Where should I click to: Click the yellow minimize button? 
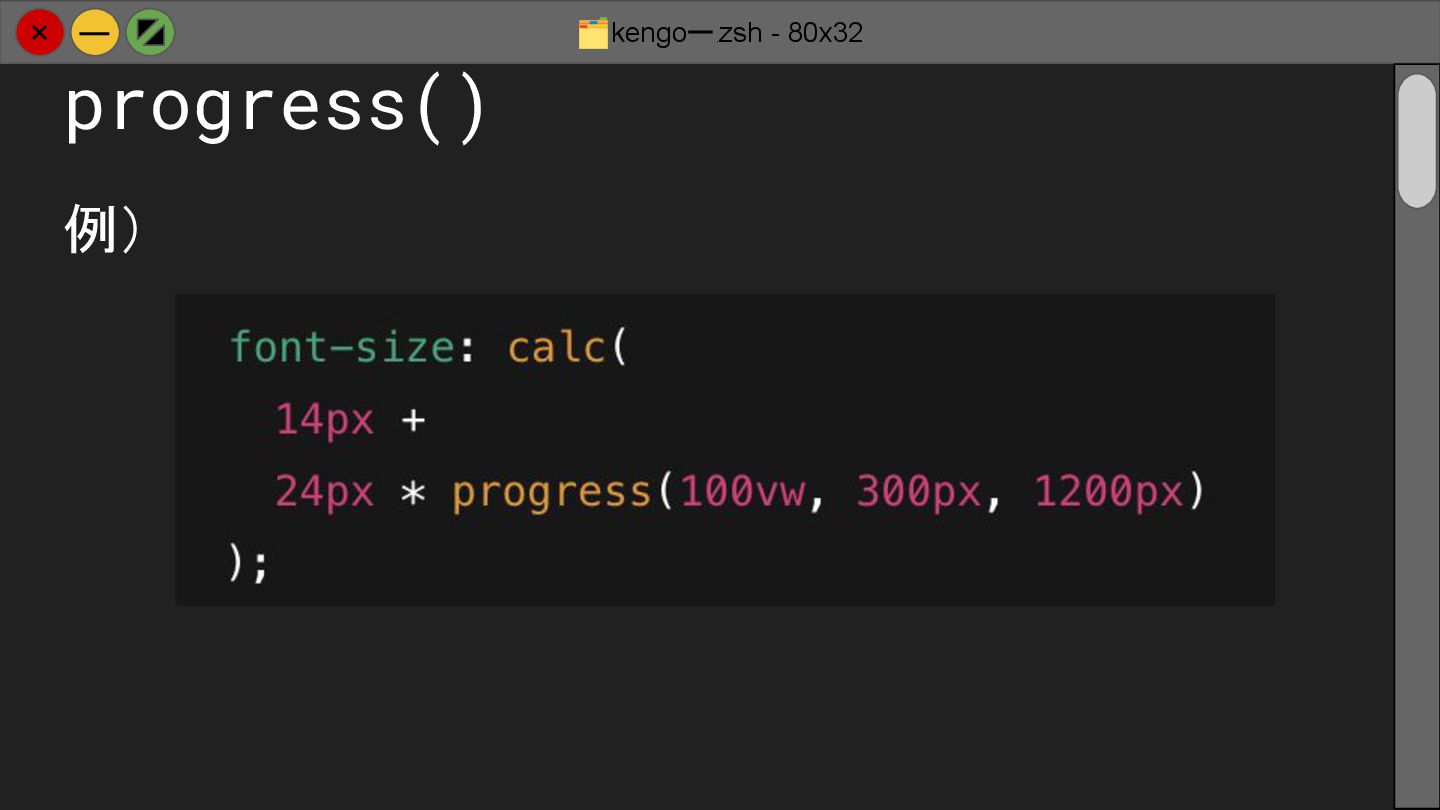pyautogui.click(x=95, y=32)
